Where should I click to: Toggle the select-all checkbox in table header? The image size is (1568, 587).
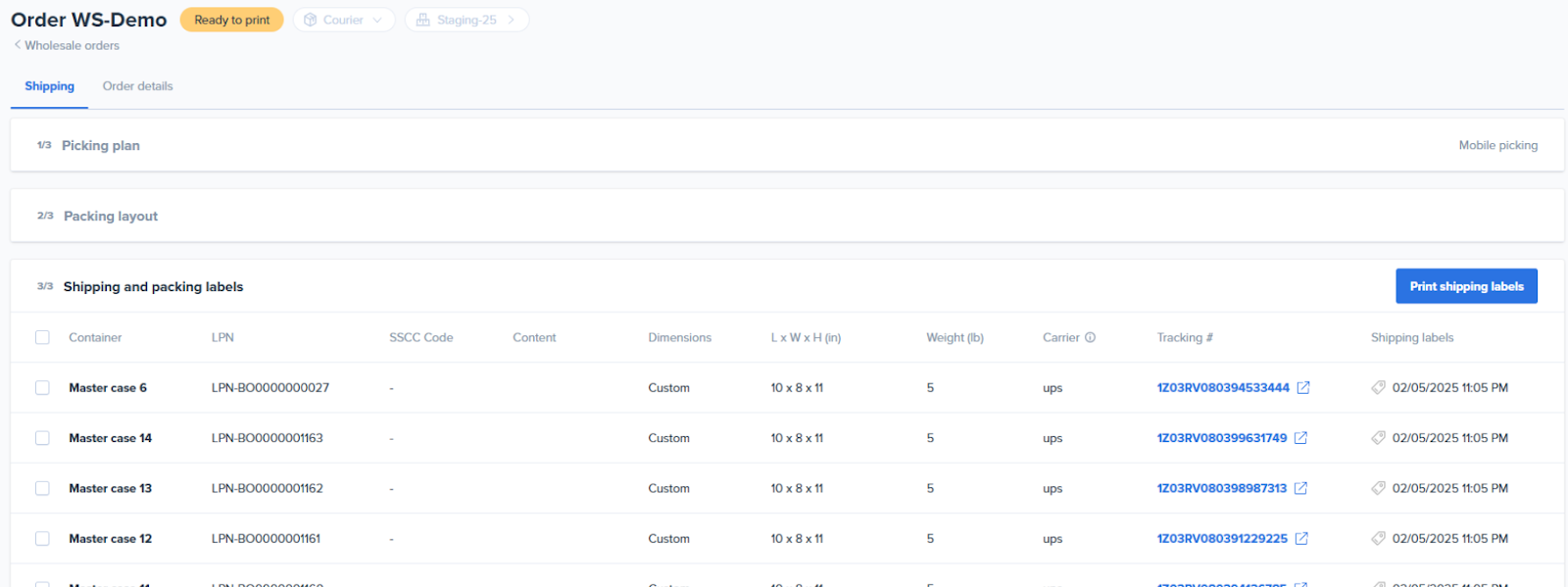click(42, 337)
